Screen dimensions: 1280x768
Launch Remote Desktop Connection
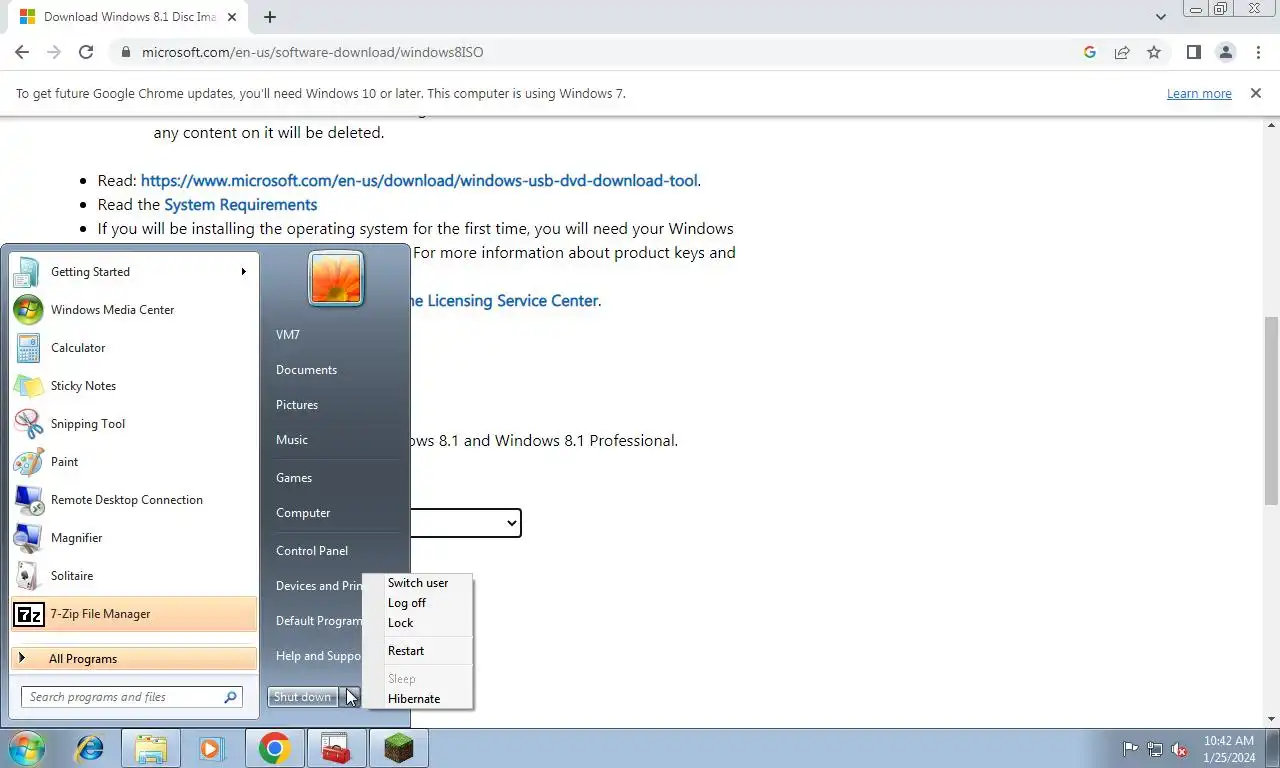coord(133,500)
